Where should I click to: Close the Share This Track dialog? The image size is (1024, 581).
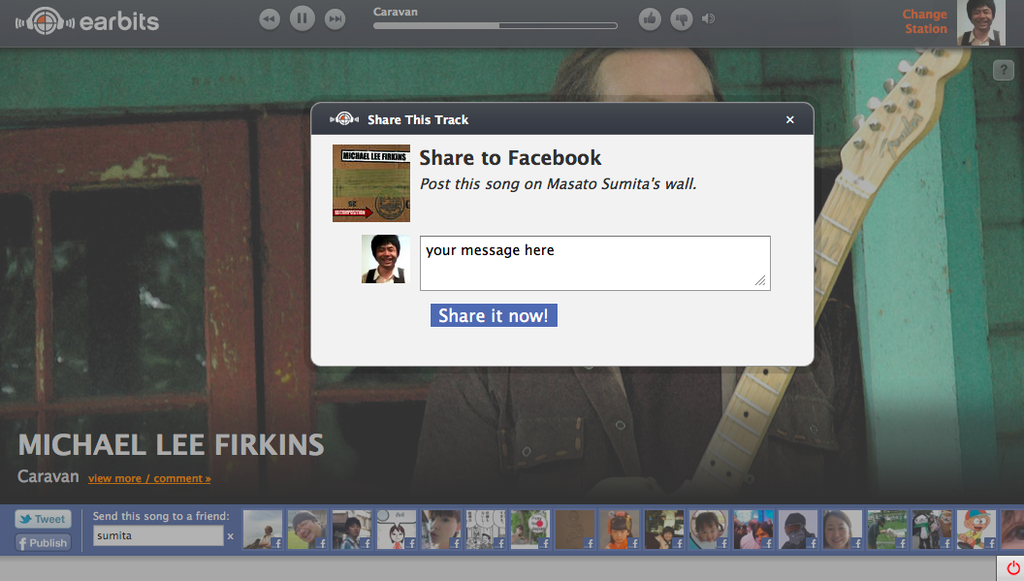790,119
